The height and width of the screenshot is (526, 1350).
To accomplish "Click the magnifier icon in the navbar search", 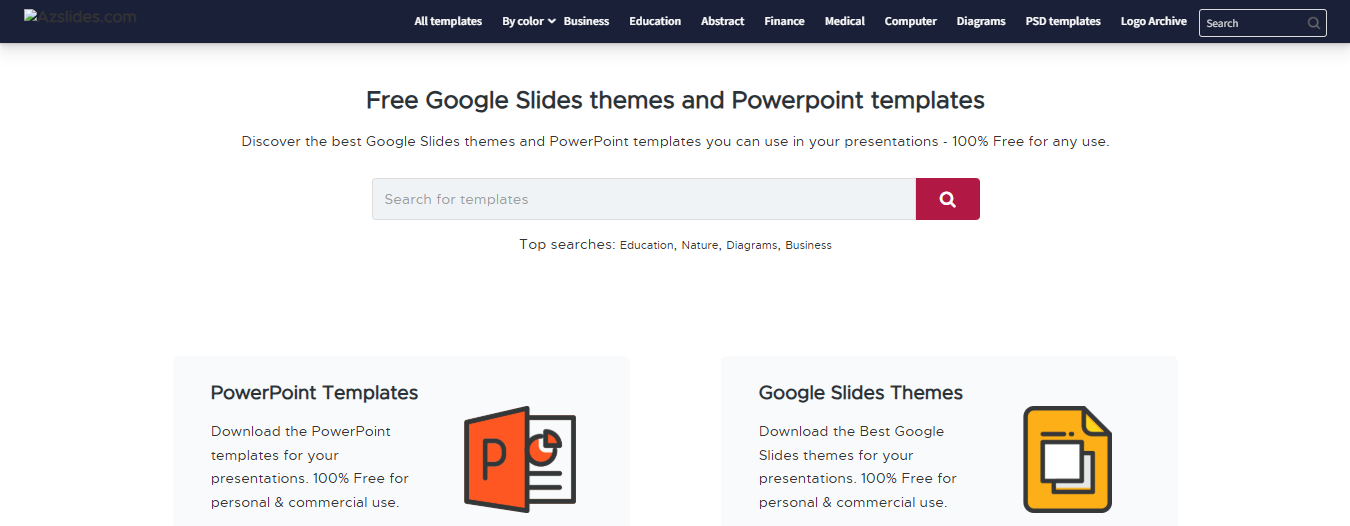I will [1314, 23].
